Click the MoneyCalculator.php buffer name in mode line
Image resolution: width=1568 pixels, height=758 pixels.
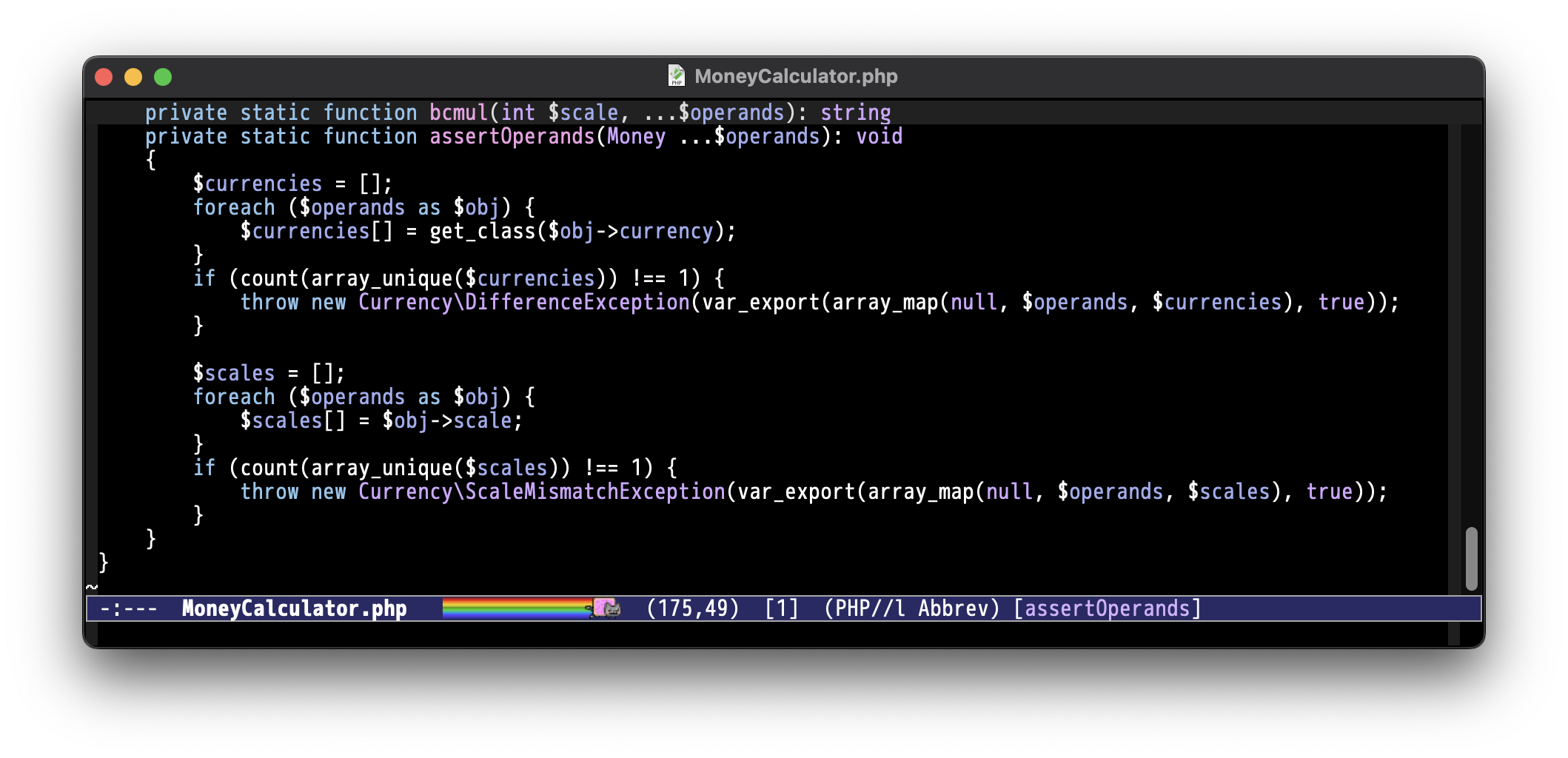click(294, 608)
